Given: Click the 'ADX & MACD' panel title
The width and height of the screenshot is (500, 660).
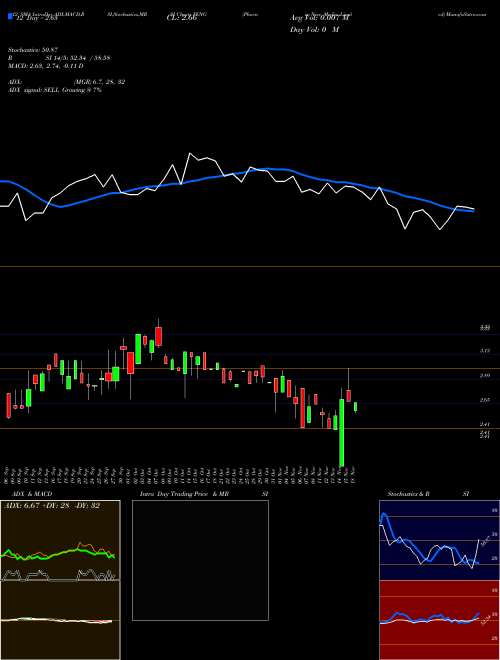Looking at the screenshot, I should coord(30,494).
